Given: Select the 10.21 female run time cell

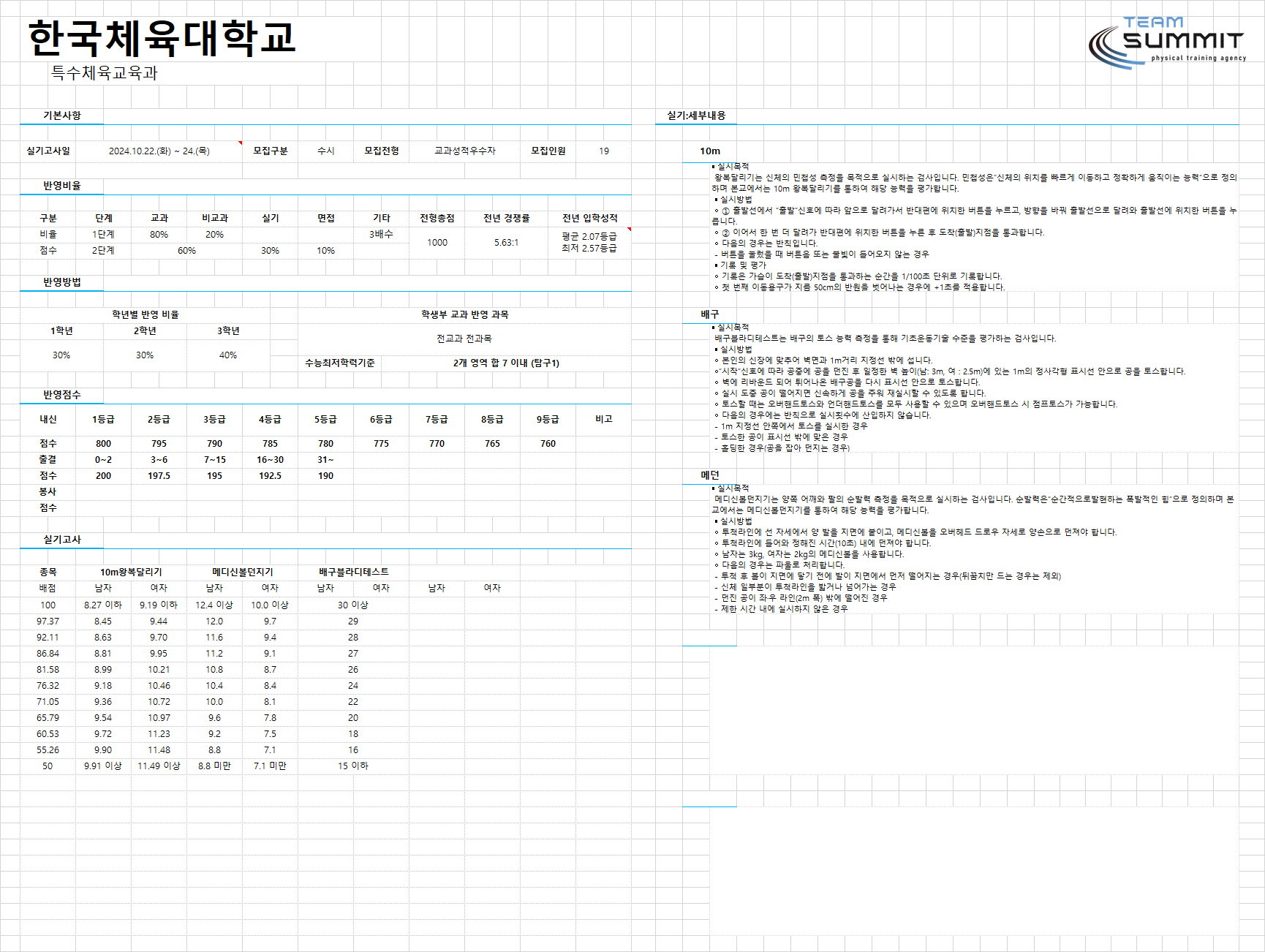Looking at the screenshot, I should tap(159, 670).
